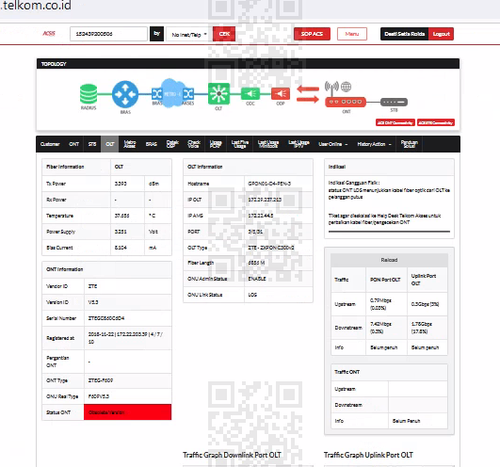The width and height of the screenshot is (500, 467).
Task: Click the red CEK button
Action: click(224, 34)
